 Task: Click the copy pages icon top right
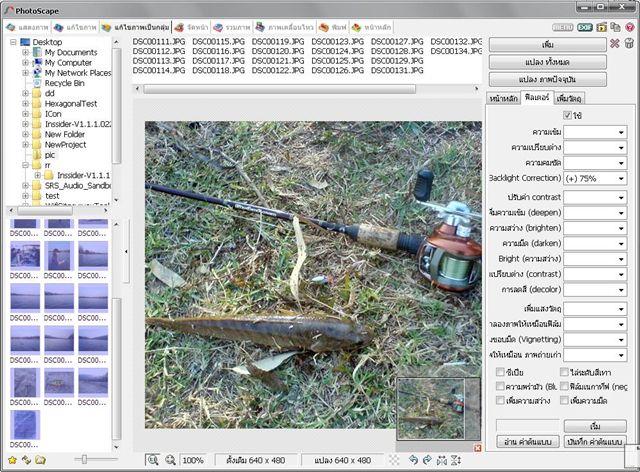coord(616,27)
